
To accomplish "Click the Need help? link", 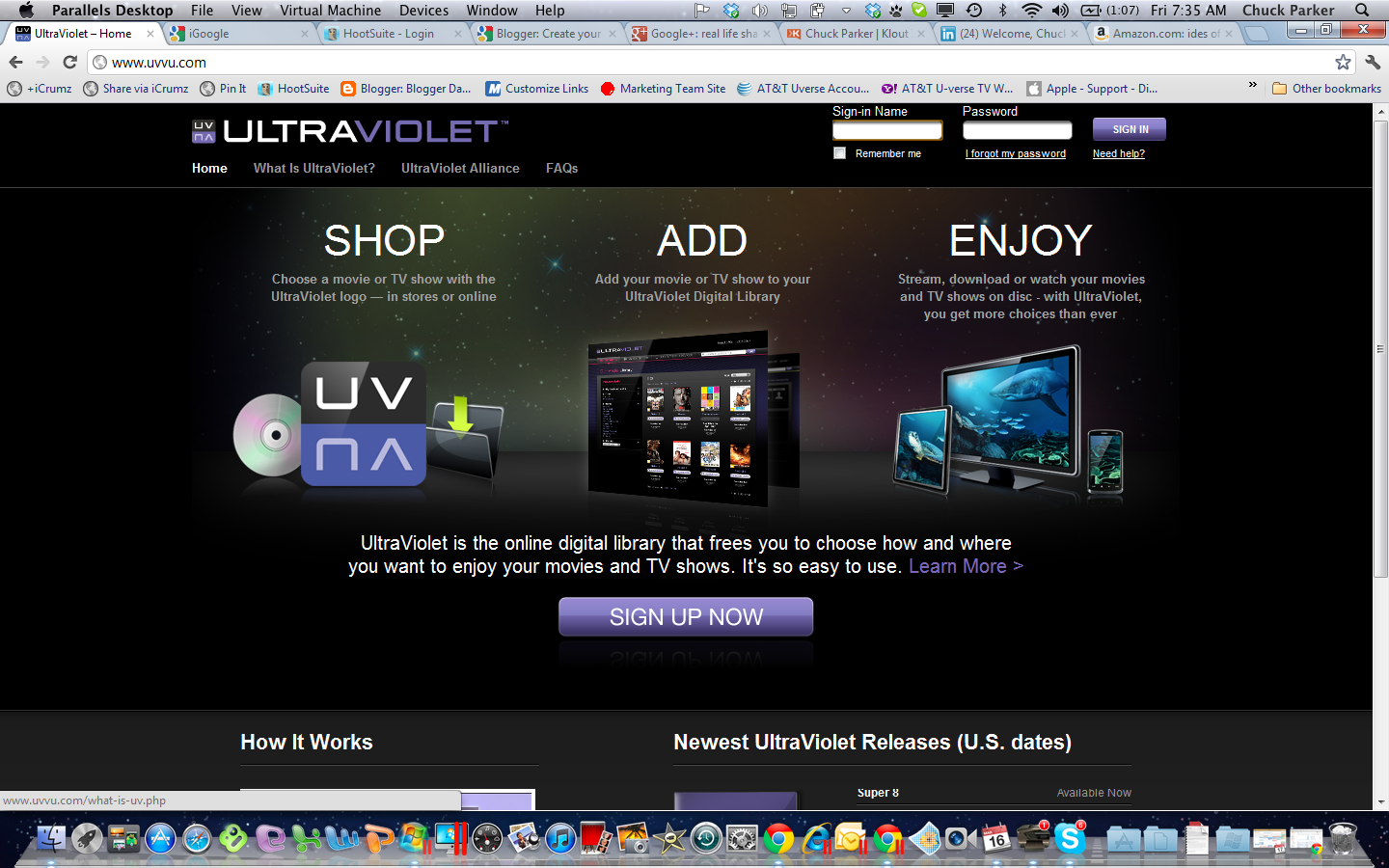I will [x=1119, y=153].
